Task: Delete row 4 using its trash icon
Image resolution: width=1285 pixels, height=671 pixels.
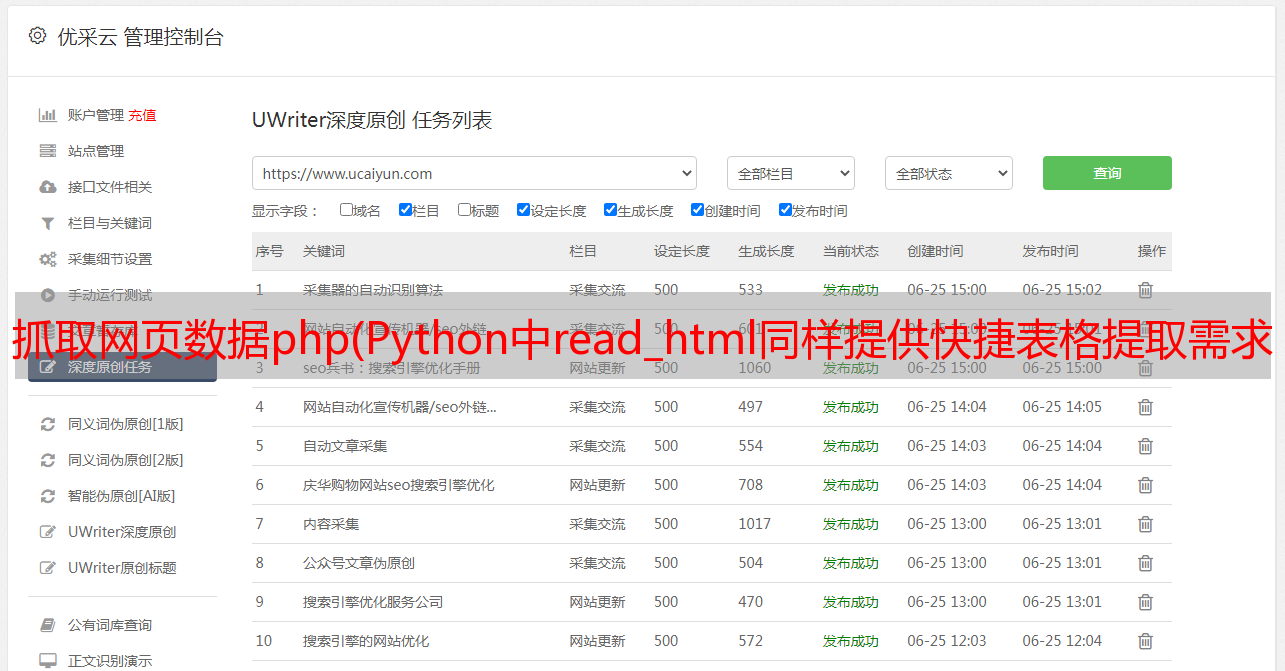Action: click(x=1145, y=407)
